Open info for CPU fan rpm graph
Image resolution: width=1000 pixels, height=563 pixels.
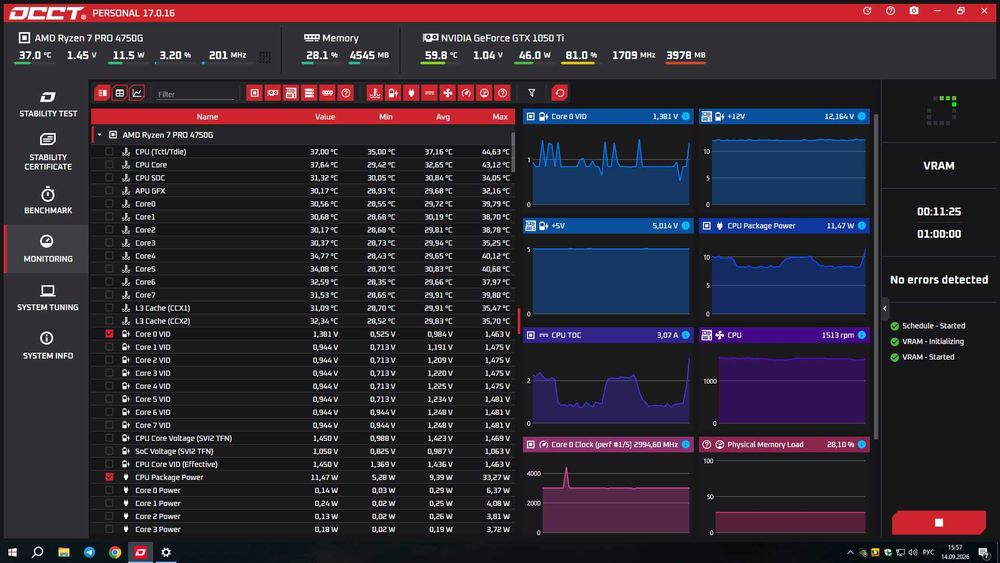[862, 335]
